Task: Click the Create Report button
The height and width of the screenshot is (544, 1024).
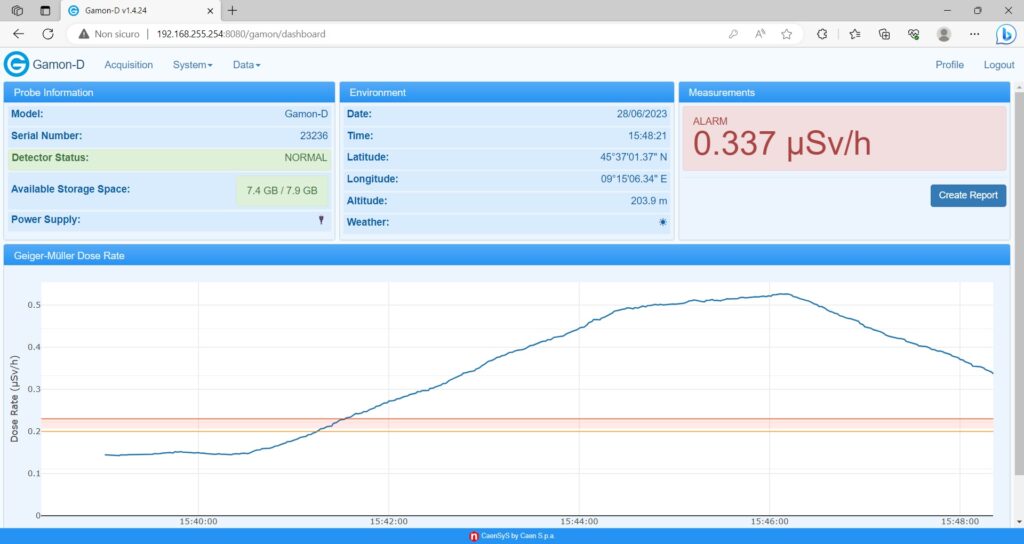Action: pyautogui.click(x=968, y=195)
